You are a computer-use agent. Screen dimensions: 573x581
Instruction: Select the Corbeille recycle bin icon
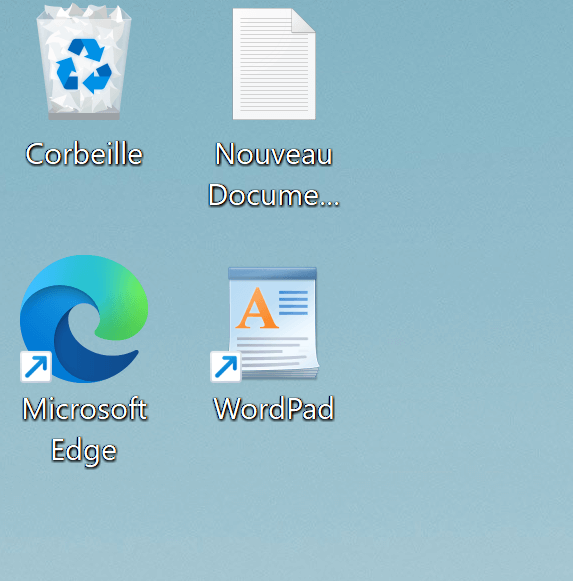pos(84,62)
